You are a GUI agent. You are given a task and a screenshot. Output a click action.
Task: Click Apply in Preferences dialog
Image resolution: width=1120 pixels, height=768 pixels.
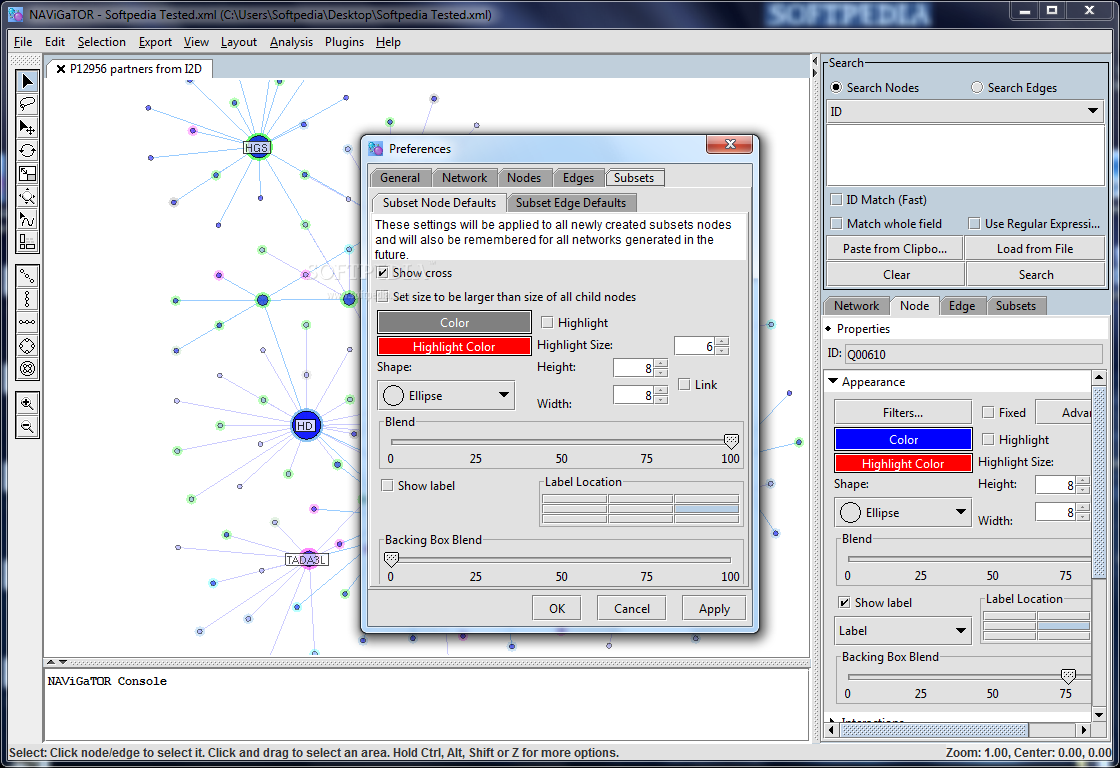click(714, 609)
